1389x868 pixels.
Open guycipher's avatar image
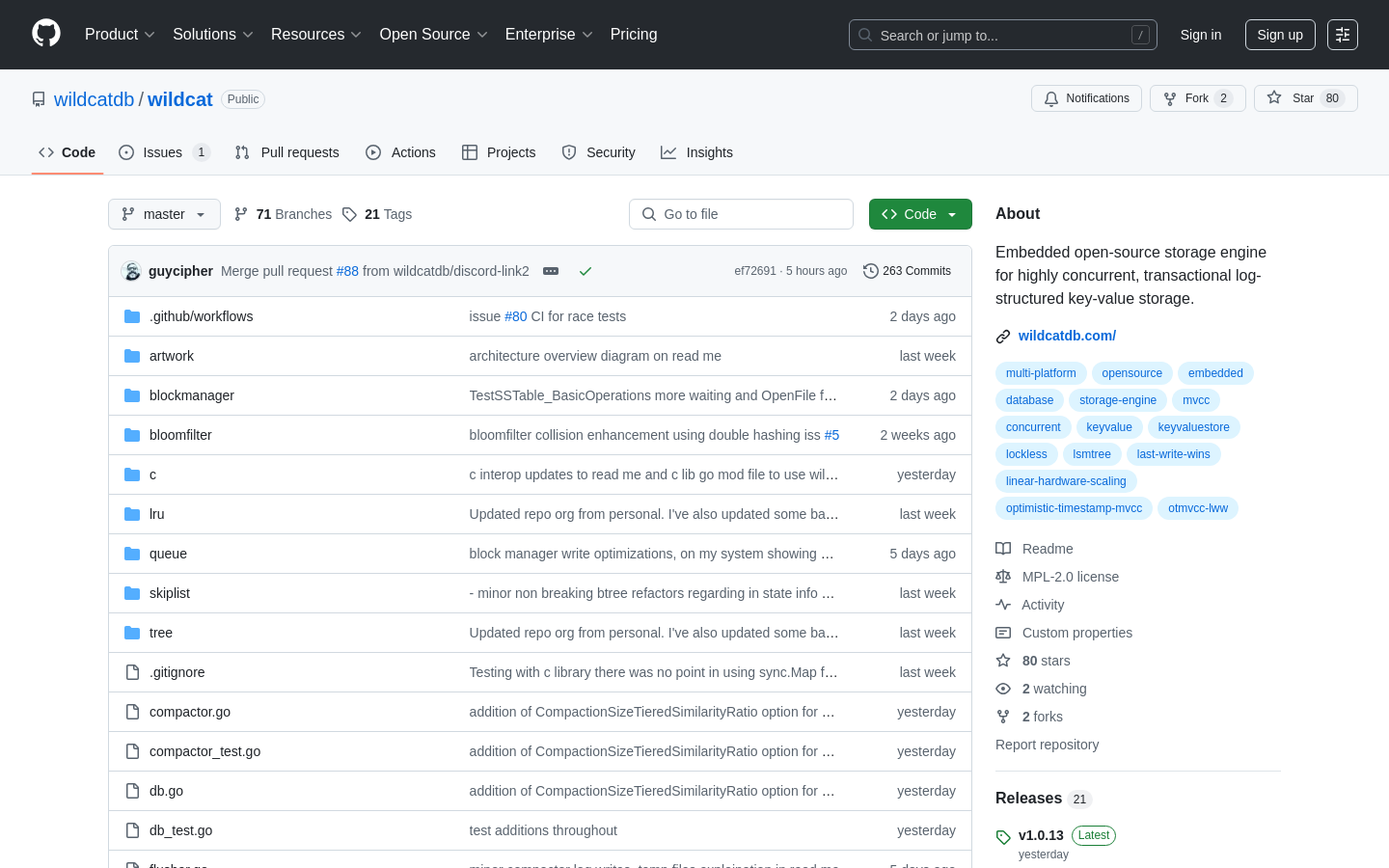131,271
